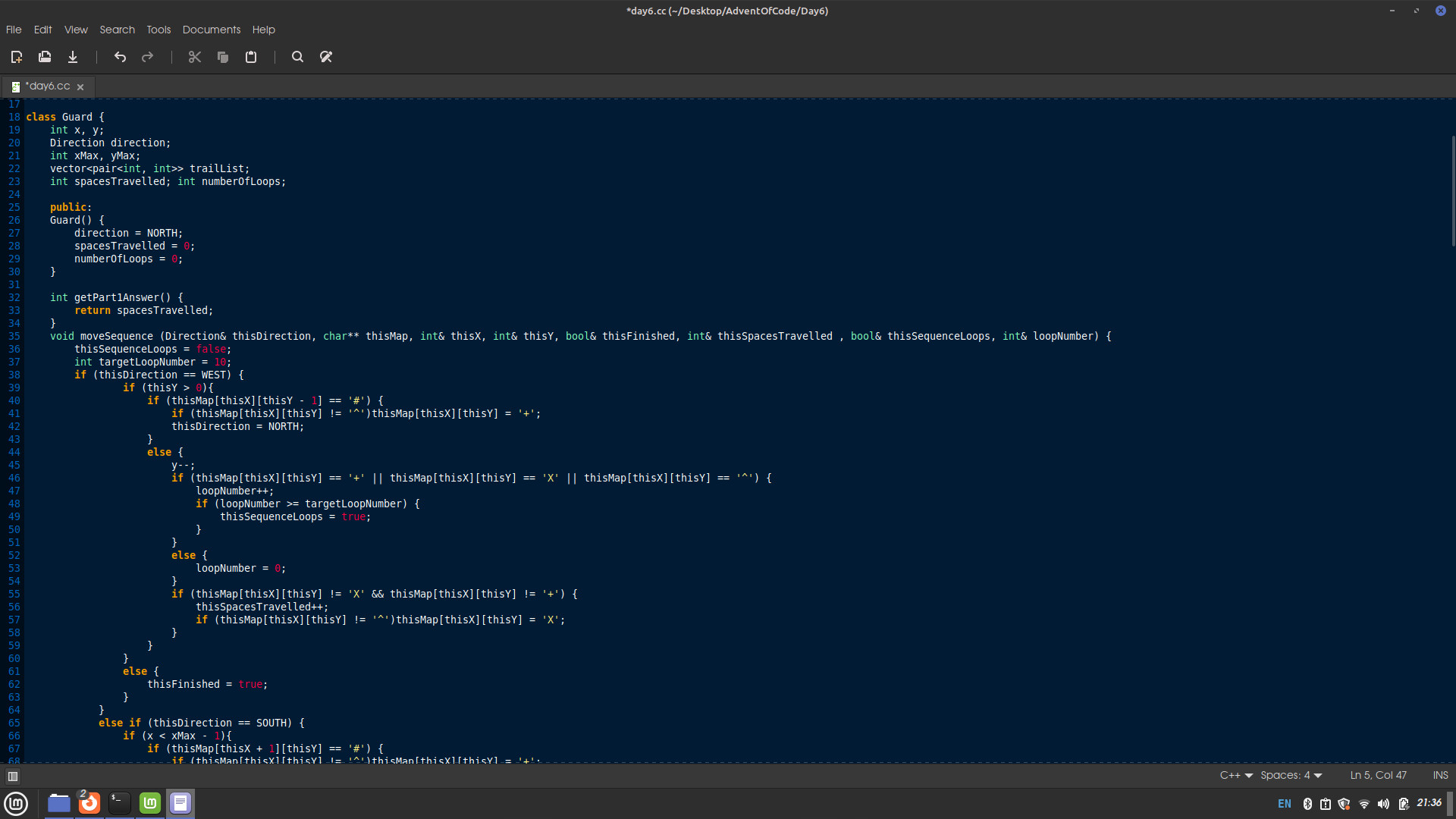This screenshot has height=819, width=1456.
Task: Close the day6.cc tab
Action: coord(80,87)
